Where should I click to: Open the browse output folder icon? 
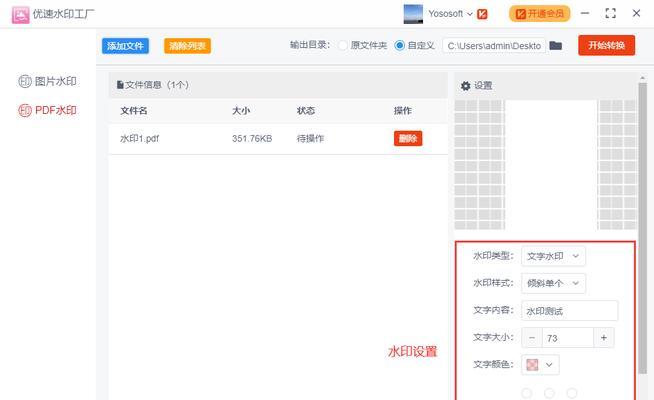click(556, 45)
